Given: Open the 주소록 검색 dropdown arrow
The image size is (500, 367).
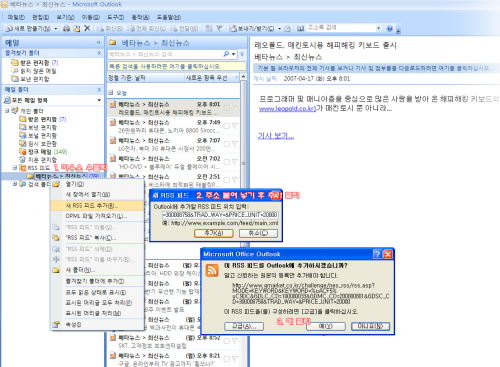Looking at the screenshot, I should click(x=378, y=28).
